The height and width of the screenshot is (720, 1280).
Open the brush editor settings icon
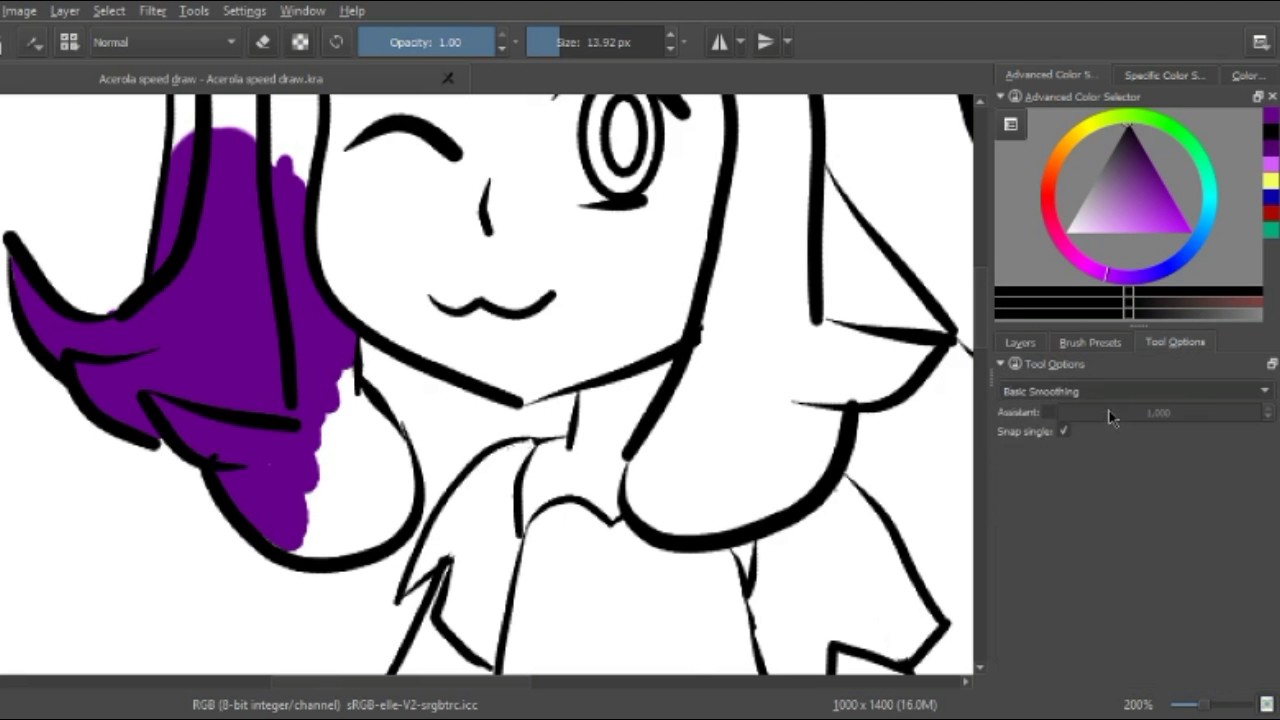(35, 42)
